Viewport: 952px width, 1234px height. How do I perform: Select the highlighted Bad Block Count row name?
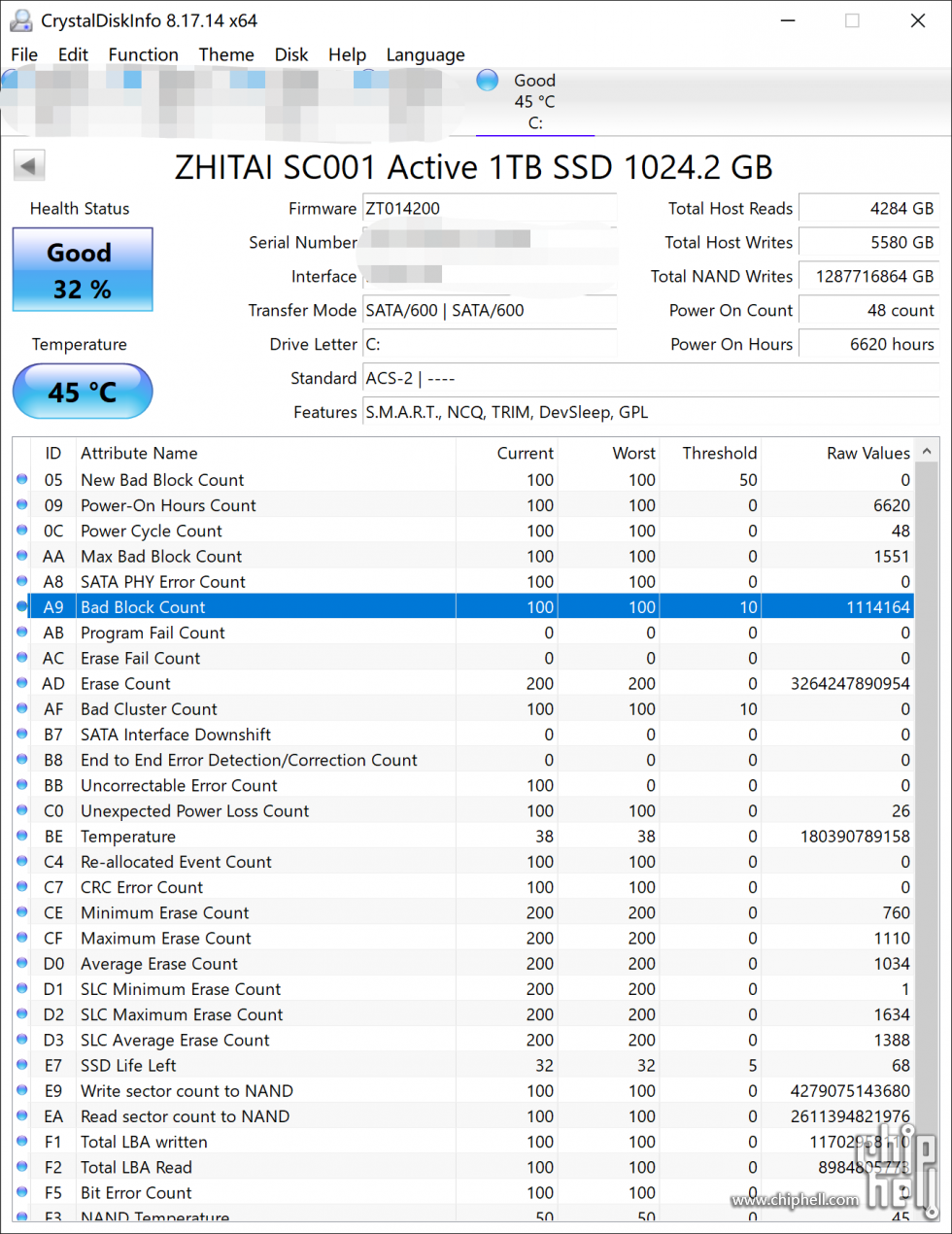[x=143, y=607]
